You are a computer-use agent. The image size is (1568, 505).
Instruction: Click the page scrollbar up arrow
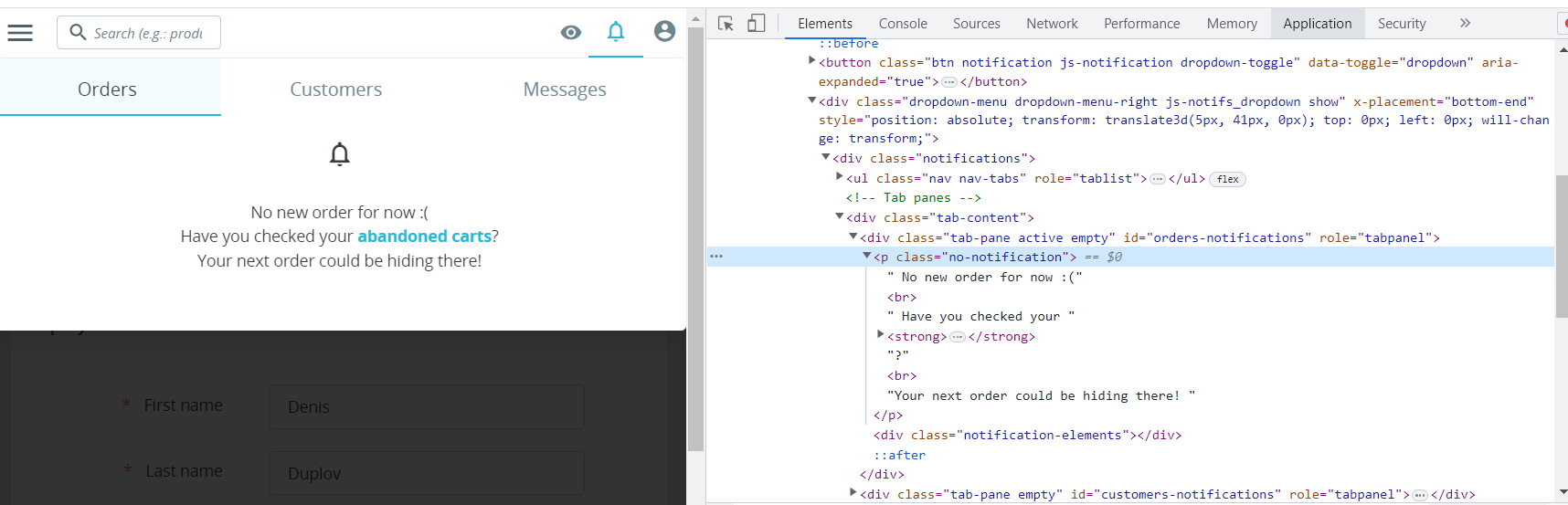pyautogui.click(x=696, y=18)
